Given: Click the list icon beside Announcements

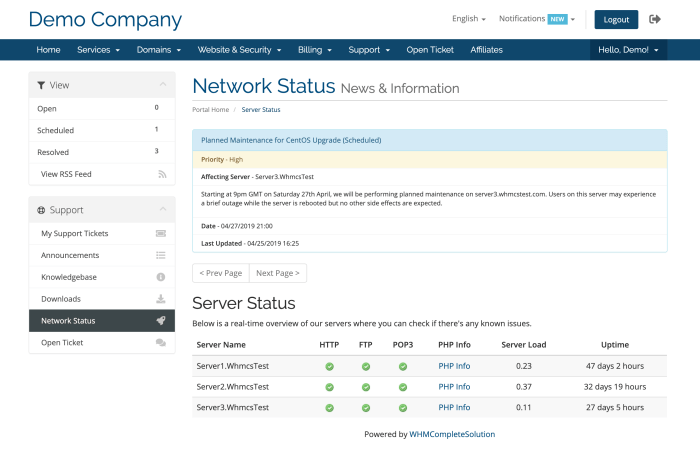Looking at the screenshot, I should (161, 255).
